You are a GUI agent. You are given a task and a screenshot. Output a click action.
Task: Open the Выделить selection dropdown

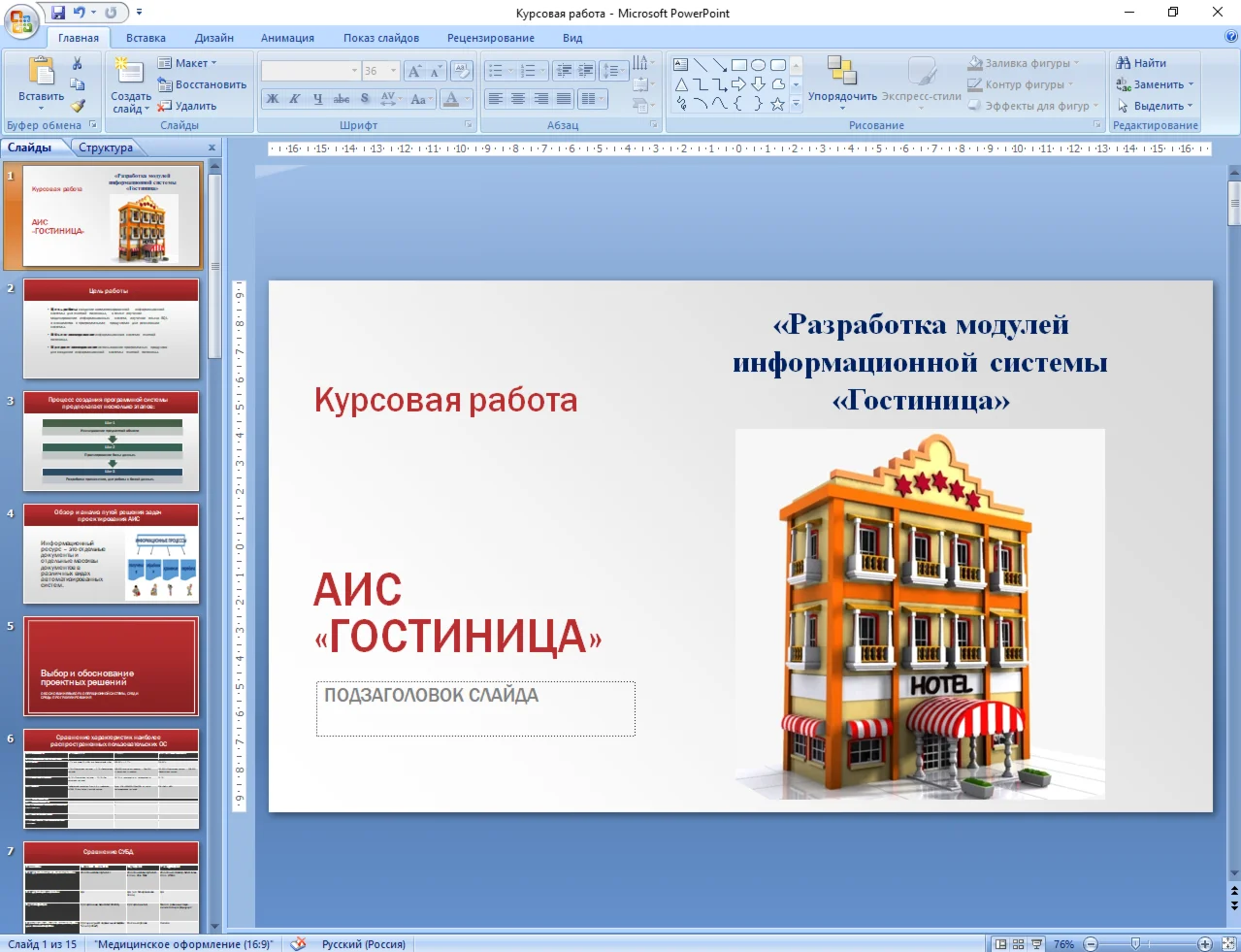click(1156, 106)
